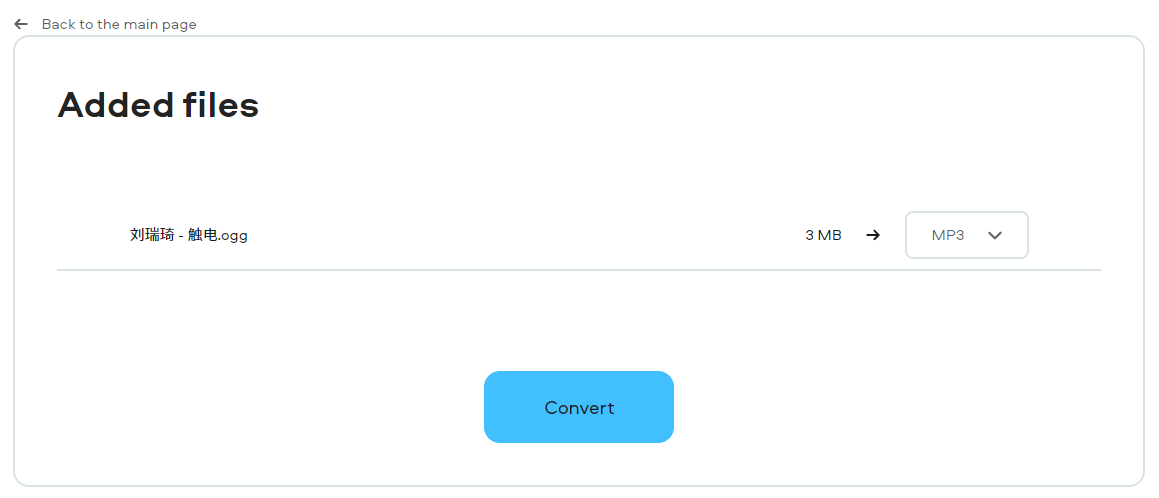
Task: Click the song title '触电' in the filename
Action: (202, 236)
